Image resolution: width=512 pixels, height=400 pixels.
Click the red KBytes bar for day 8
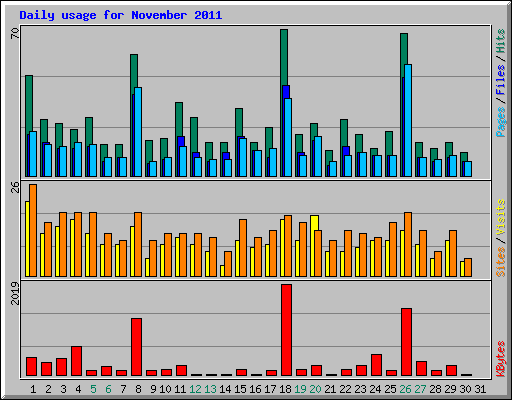pos(136,347)
